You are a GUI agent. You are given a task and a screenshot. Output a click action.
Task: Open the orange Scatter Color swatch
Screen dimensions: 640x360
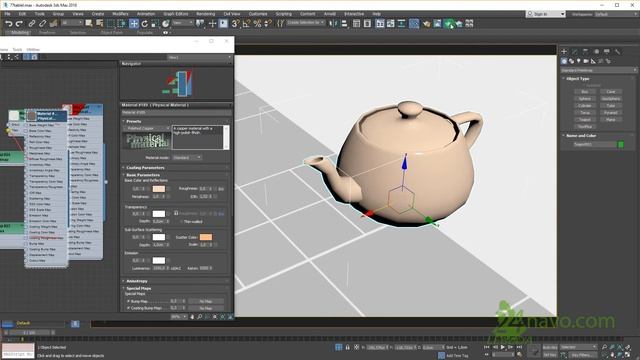(x=206, y=237)
